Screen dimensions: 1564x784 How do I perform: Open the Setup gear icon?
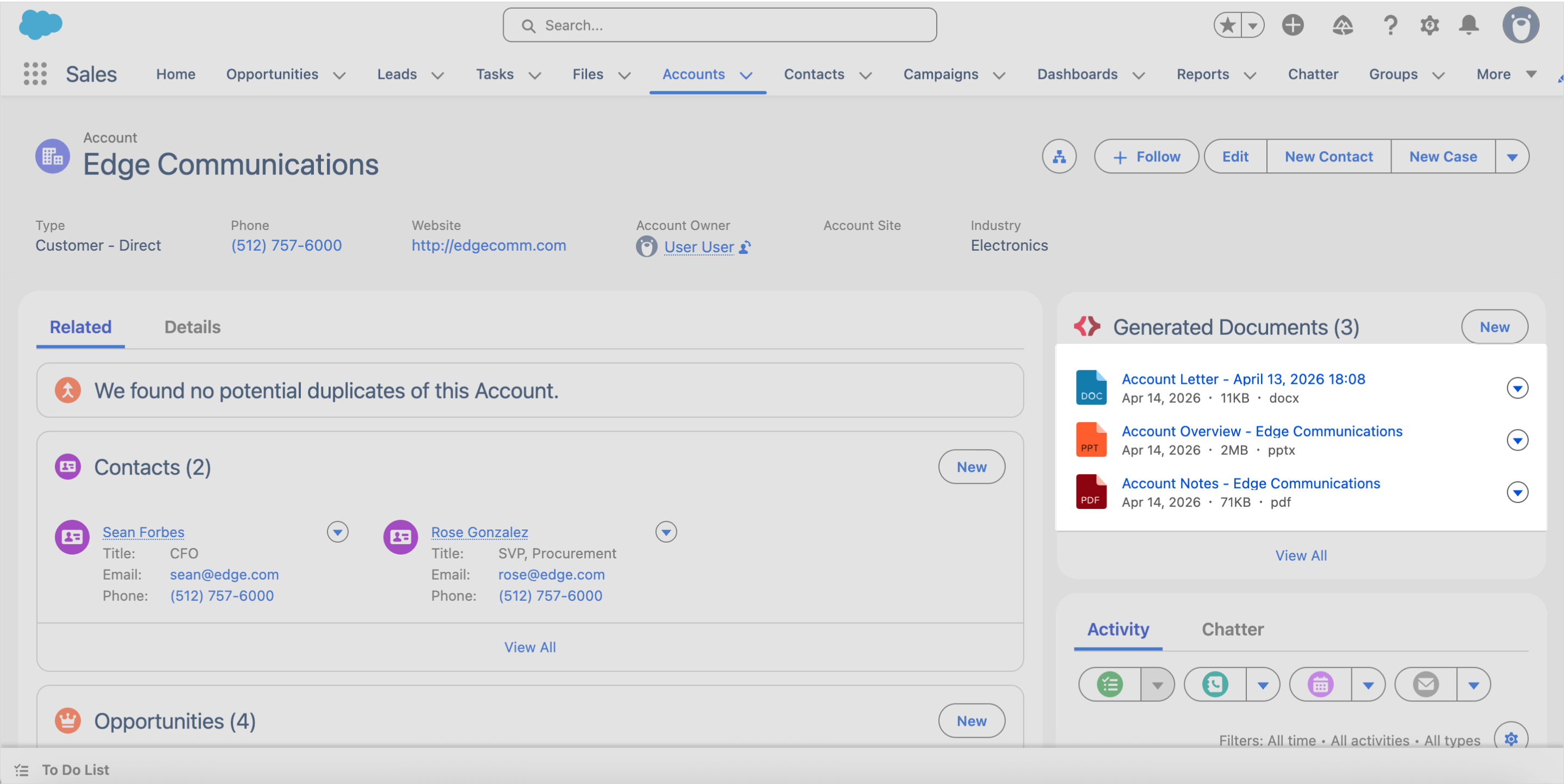1429,26
